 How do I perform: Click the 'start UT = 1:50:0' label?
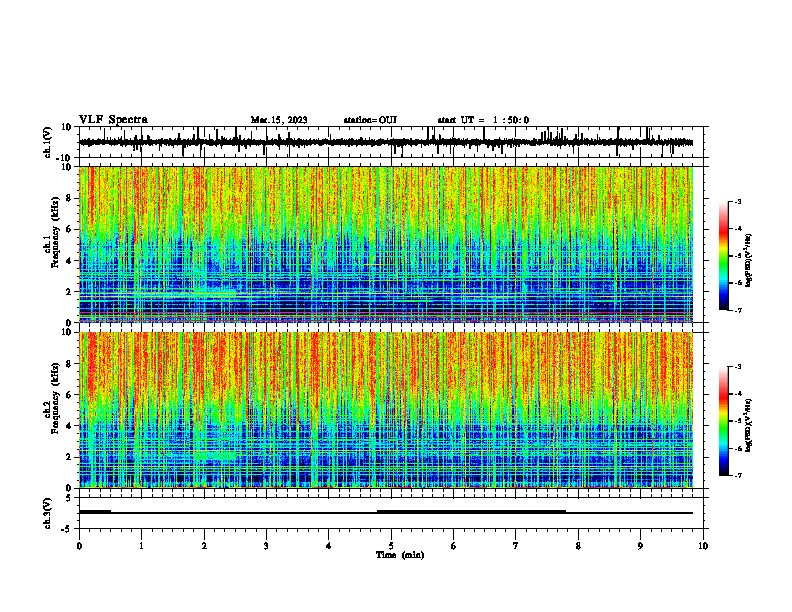tap(483, 120)
